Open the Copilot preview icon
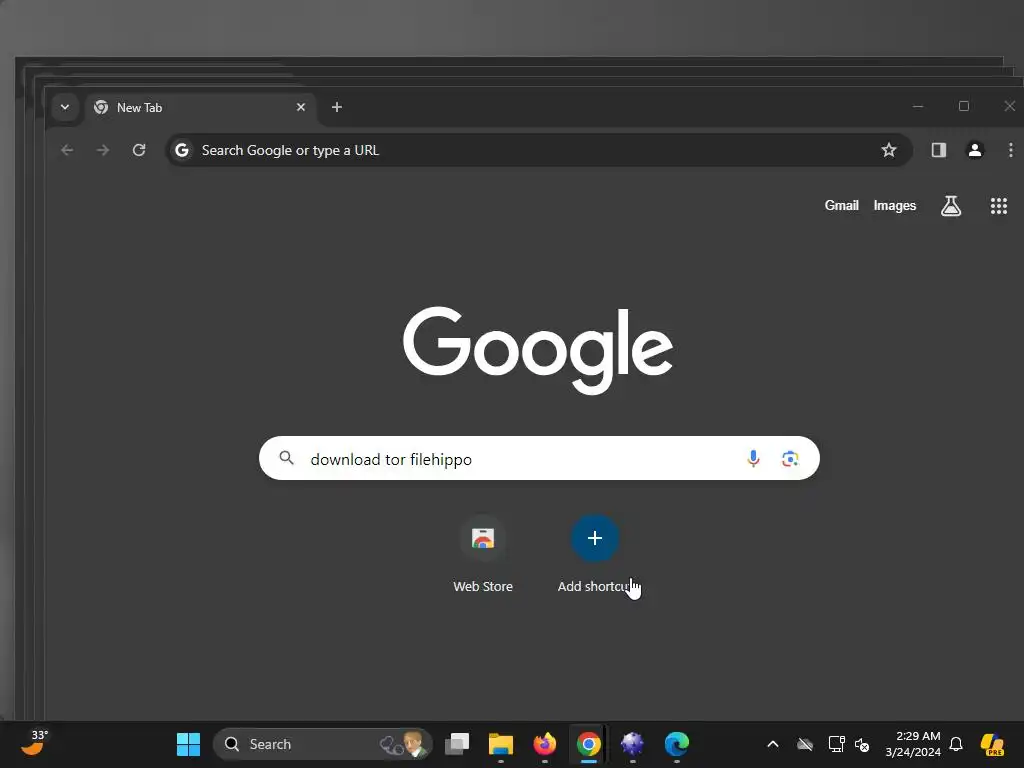This screenshot has width=1024, height=768. pos(993,744)
